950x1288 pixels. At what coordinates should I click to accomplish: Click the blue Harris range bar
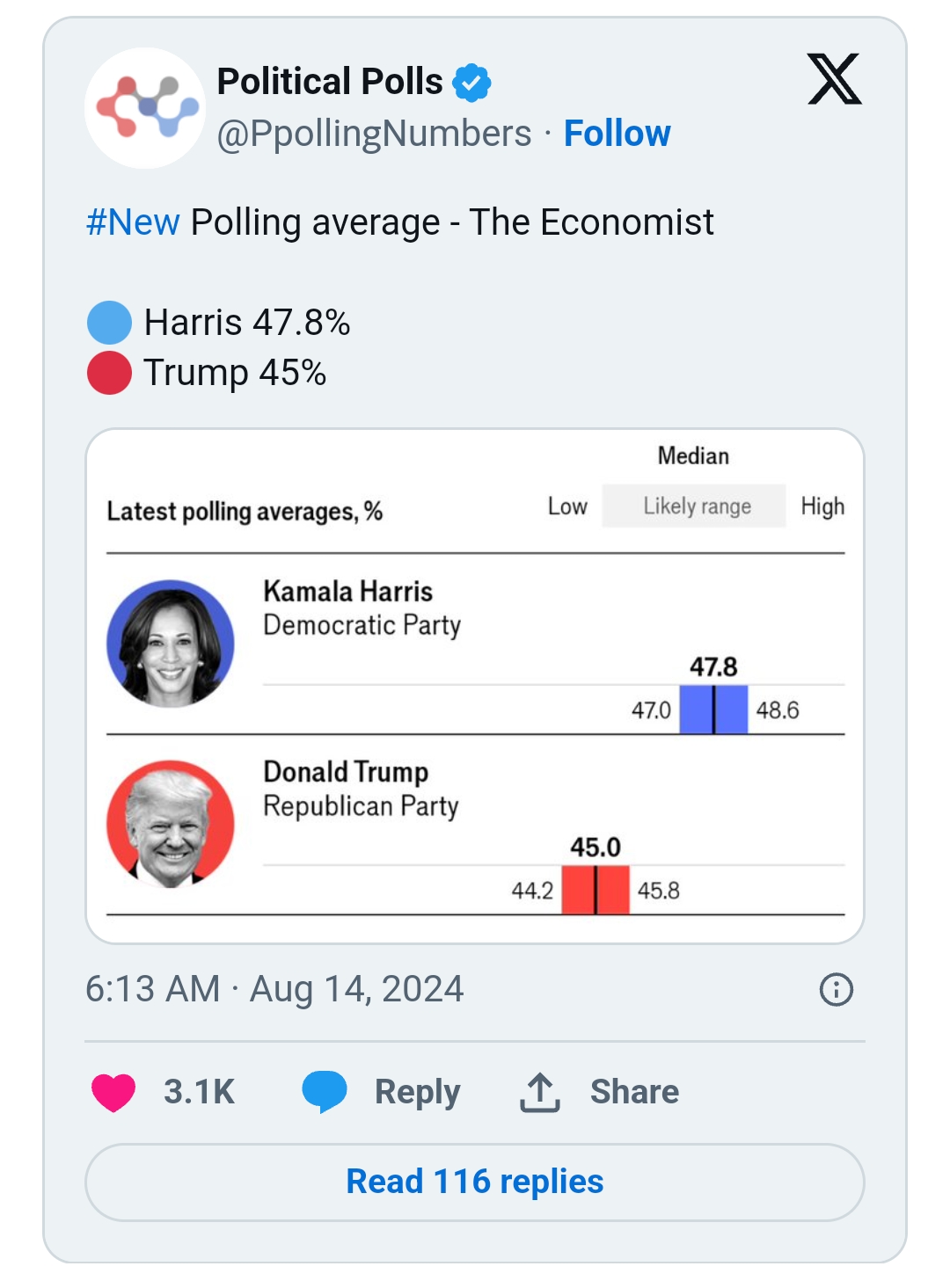coord(713,709)
